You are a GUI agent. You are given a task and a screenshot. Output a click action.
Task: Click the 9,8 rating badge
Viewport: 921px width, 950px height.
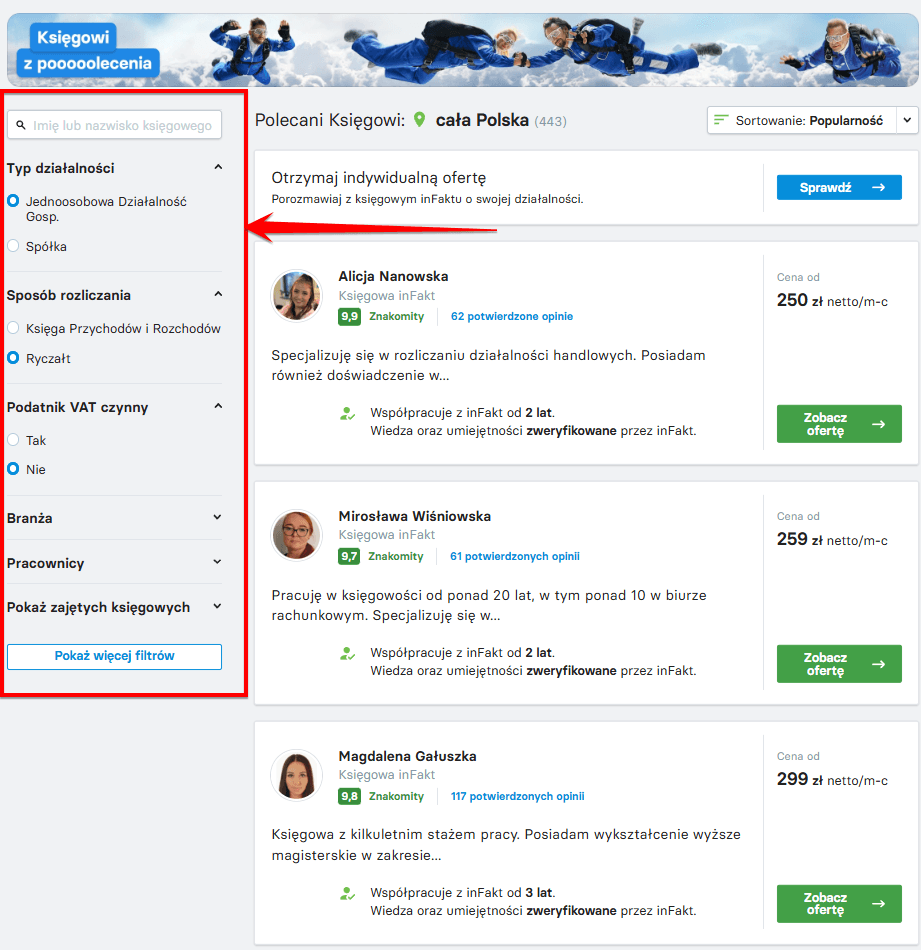(x=349, y=796)
